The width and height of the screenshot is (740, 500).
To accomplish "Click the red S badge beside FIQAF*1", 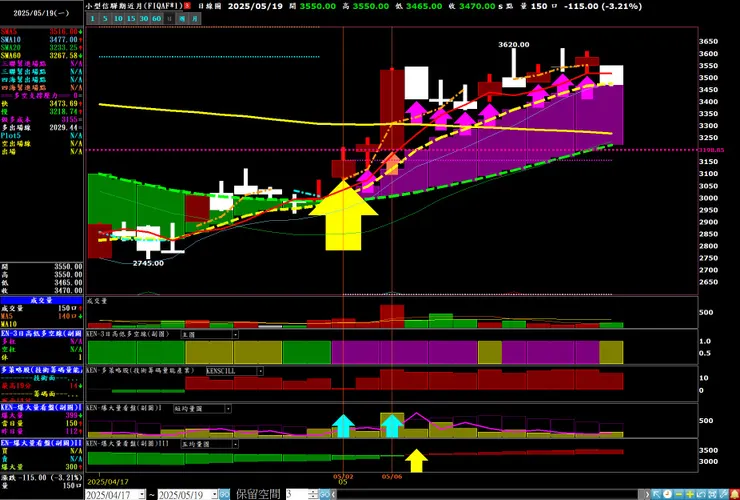I will click(x=187, y=6).
